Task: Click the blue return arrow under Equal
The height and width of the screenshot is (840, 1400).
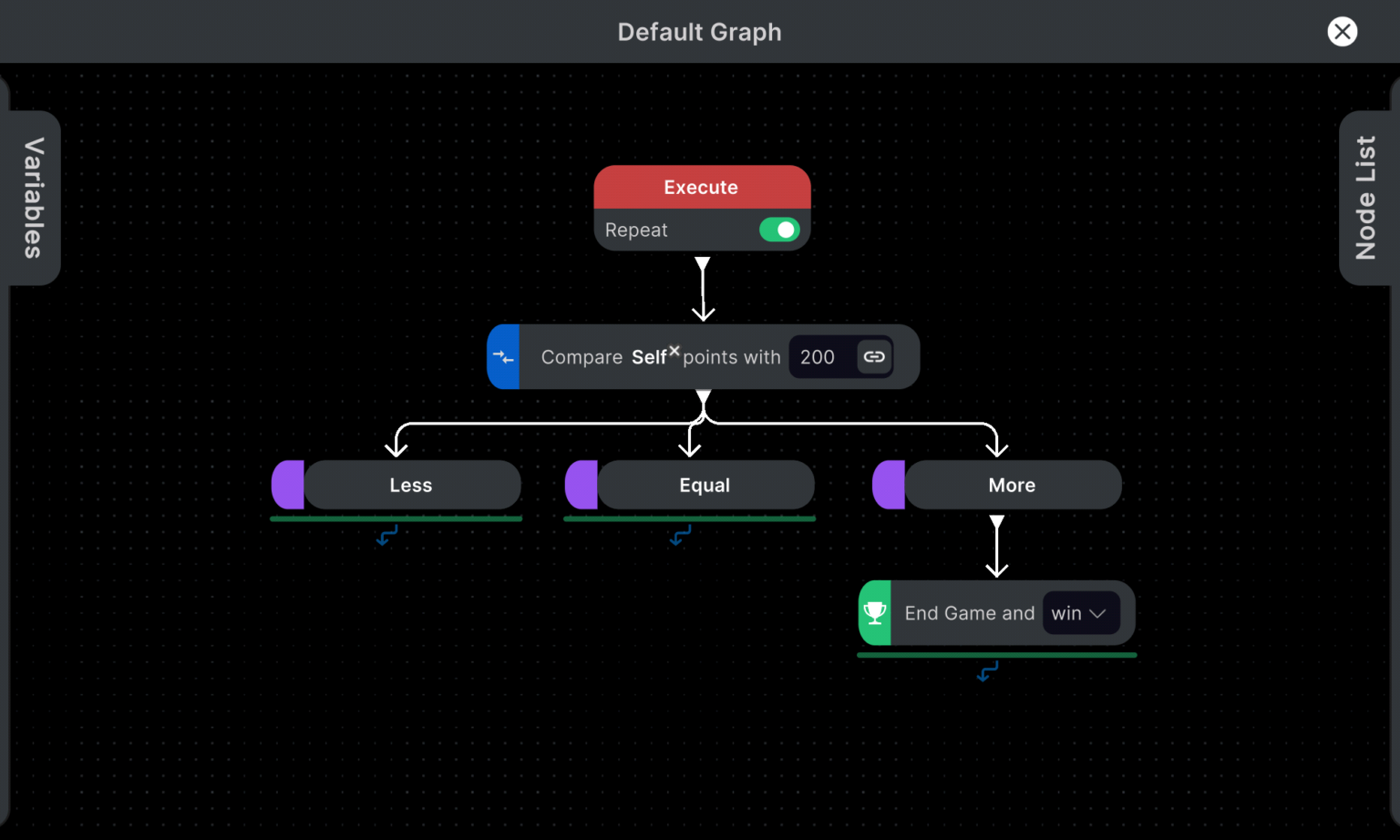Action: pyautogui.click(x=680, y=537)
